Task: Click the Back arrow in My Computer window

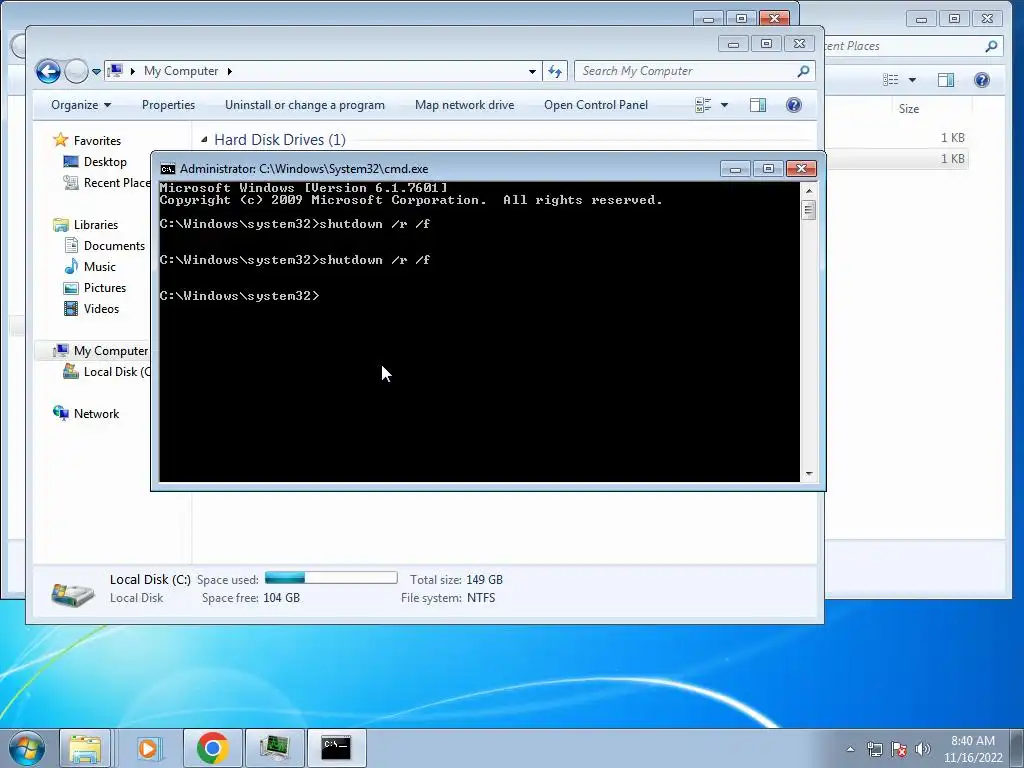Action: 48,71
